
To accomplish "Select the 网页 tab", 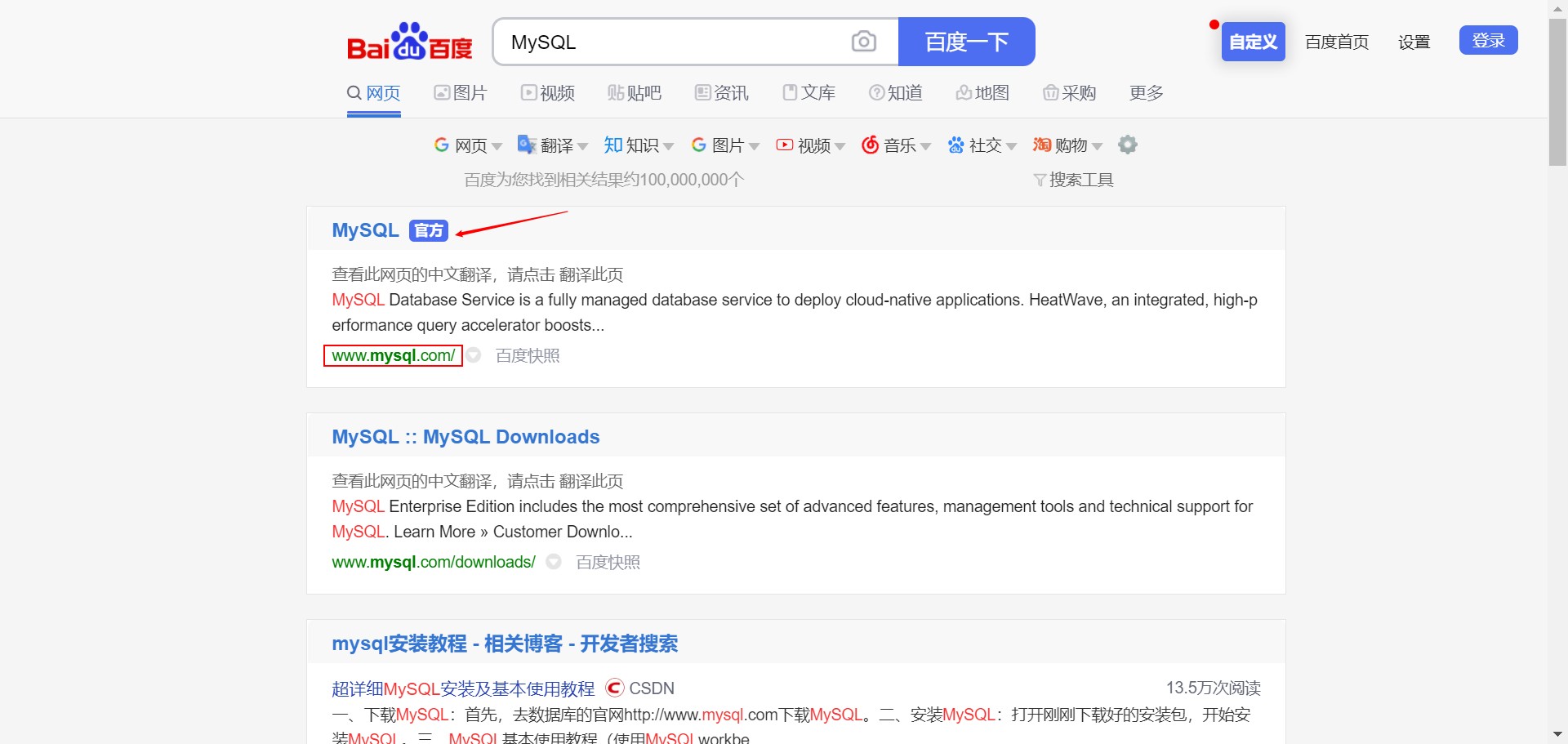I will click(x=374, y=93).
